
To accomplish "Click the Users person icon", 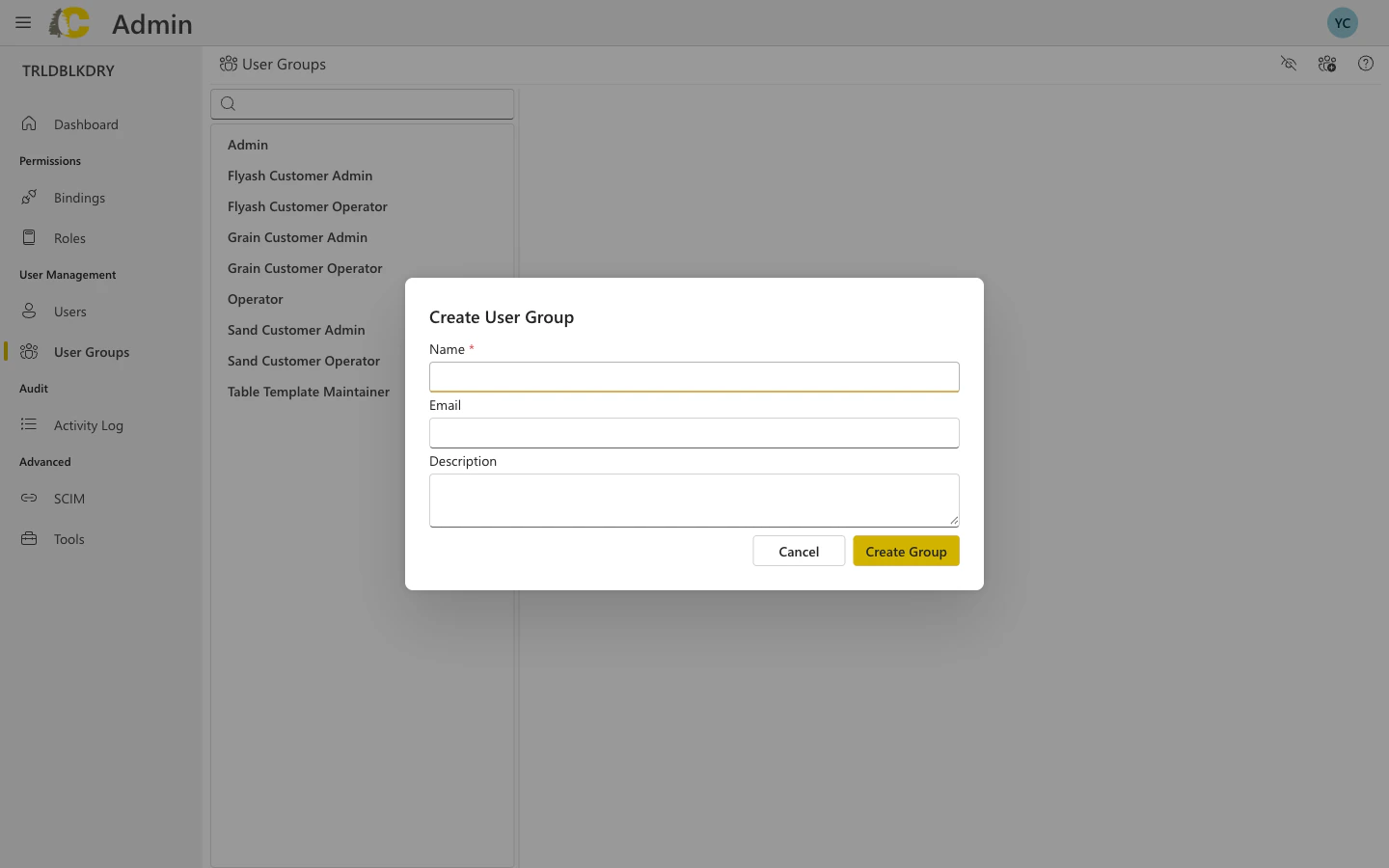I will coord(29,312).
